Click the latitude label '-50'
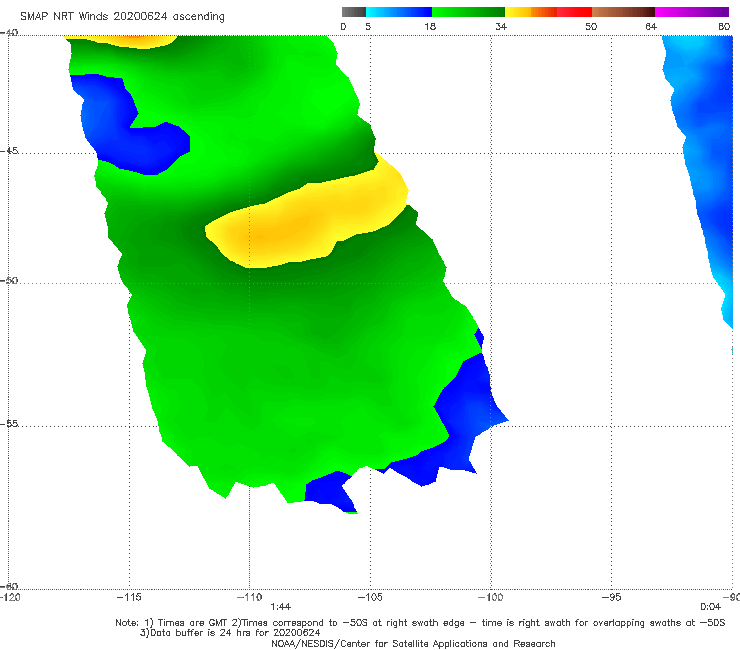This screenshot has width=740, height=650. (x=9, y=280)
